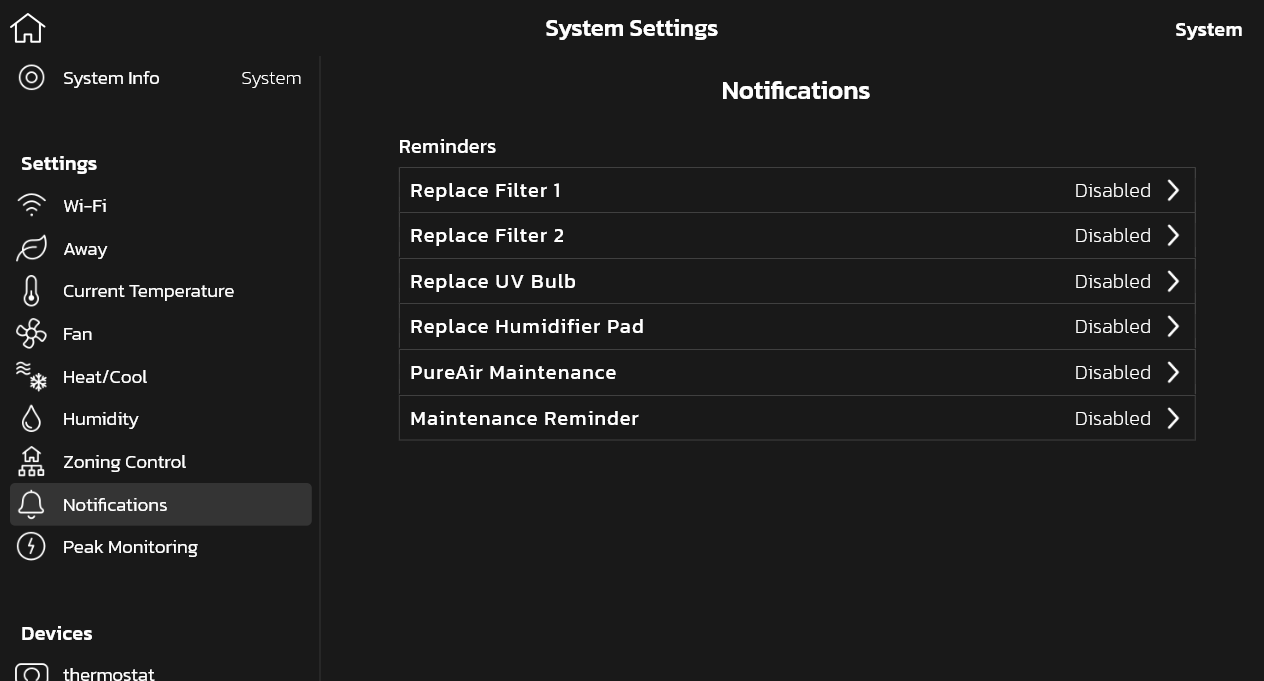
Task: Open the Fan icon in Settings
Action: pos(31,334)
